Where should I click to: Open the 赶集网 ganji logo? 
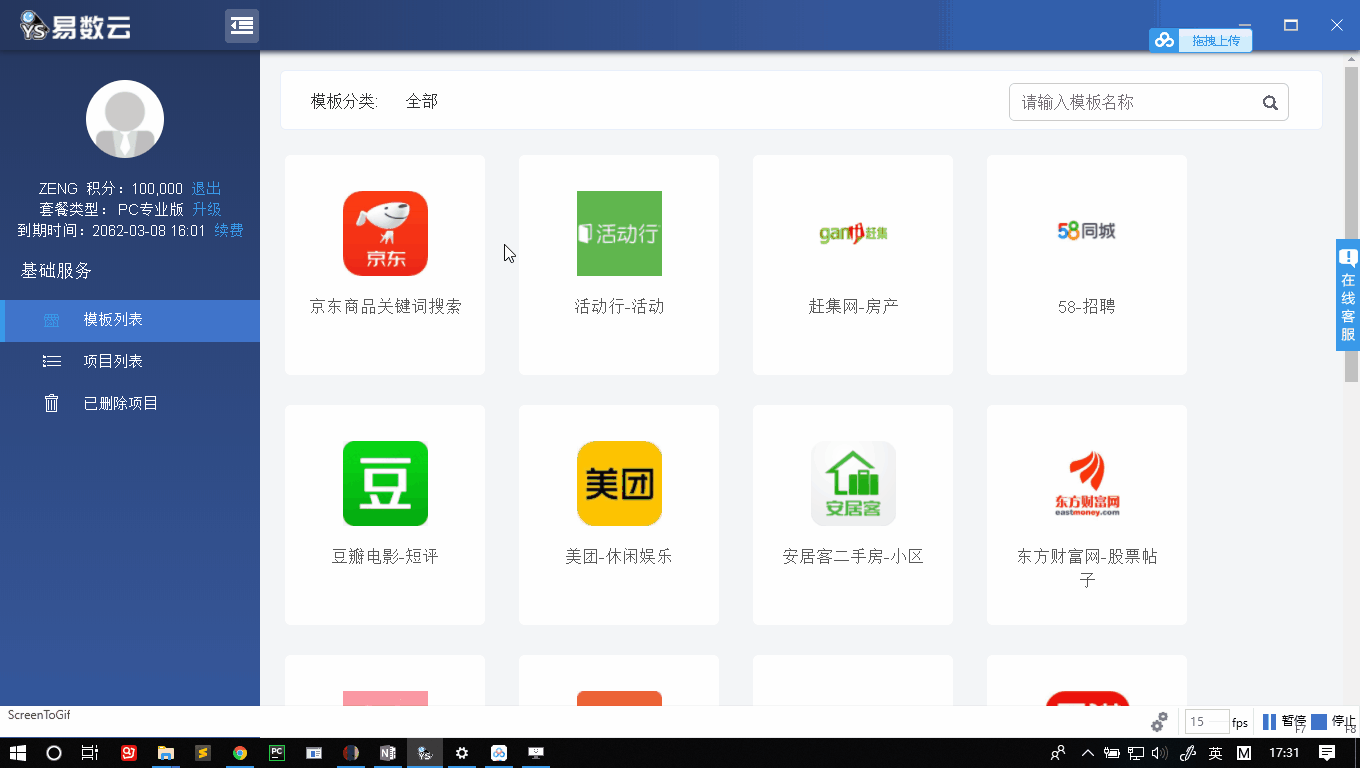point(853,233)
